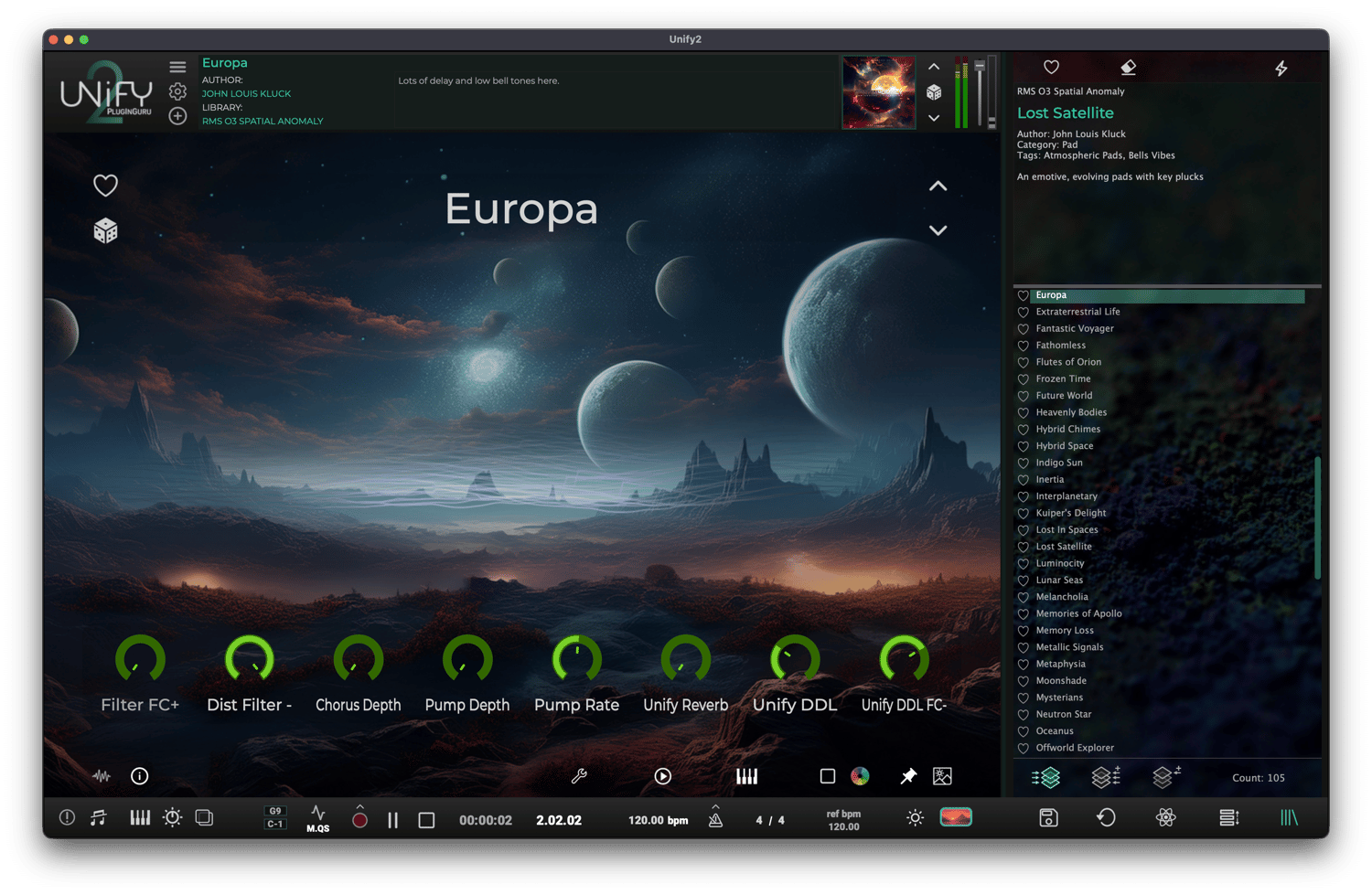The image size is (1372, 895).
Task: Click the overlapping squares icon in the transport bar
Action: [205, 817]
